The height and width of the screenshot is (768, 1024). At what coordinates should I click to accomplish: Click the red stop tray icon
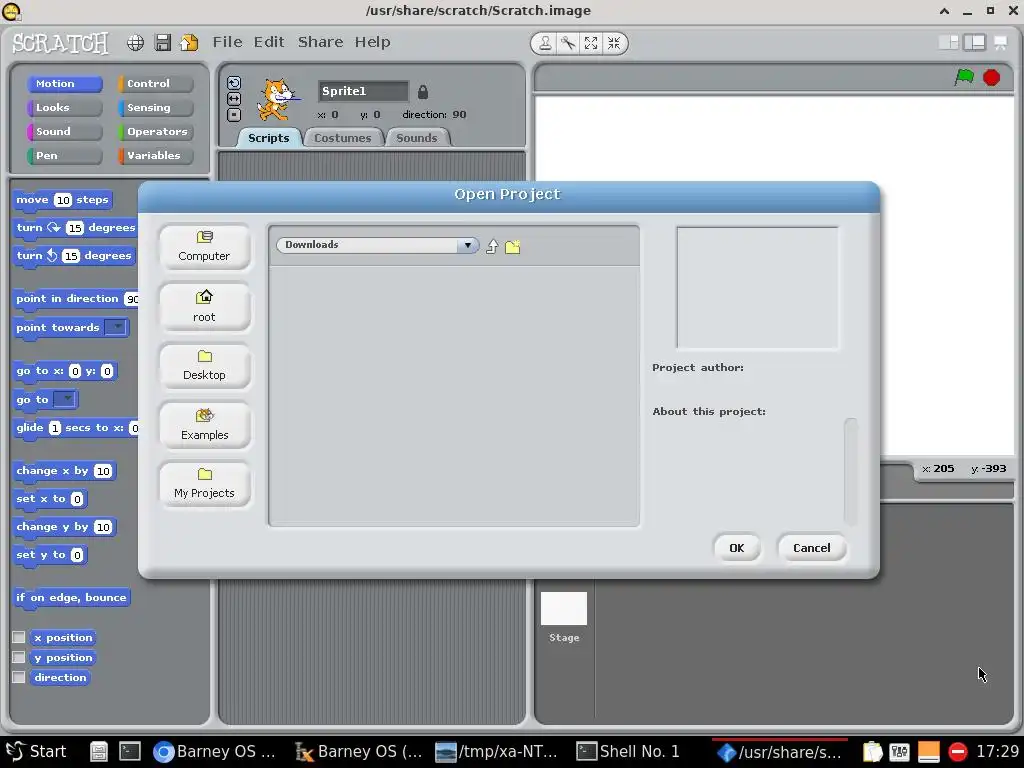[x=957, y=752]
